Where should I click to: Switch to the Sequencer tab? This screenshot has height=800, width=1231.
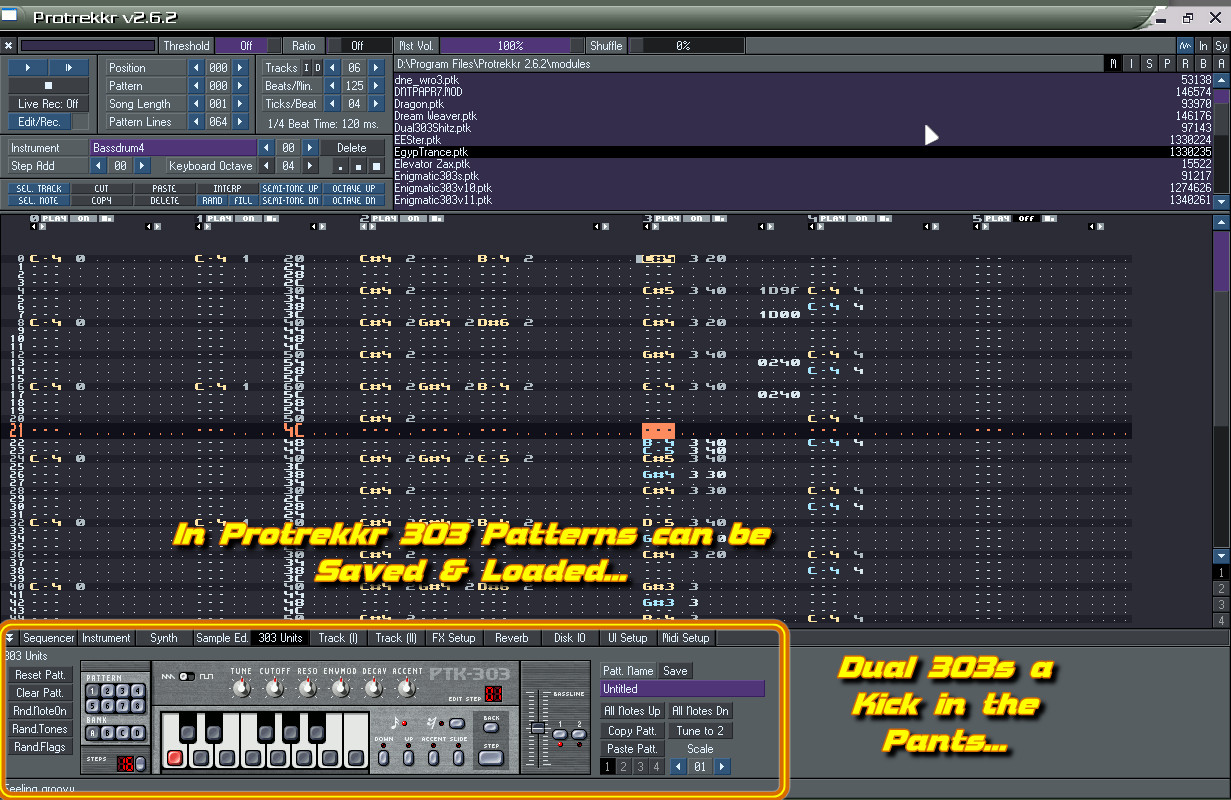pos(48,638)
